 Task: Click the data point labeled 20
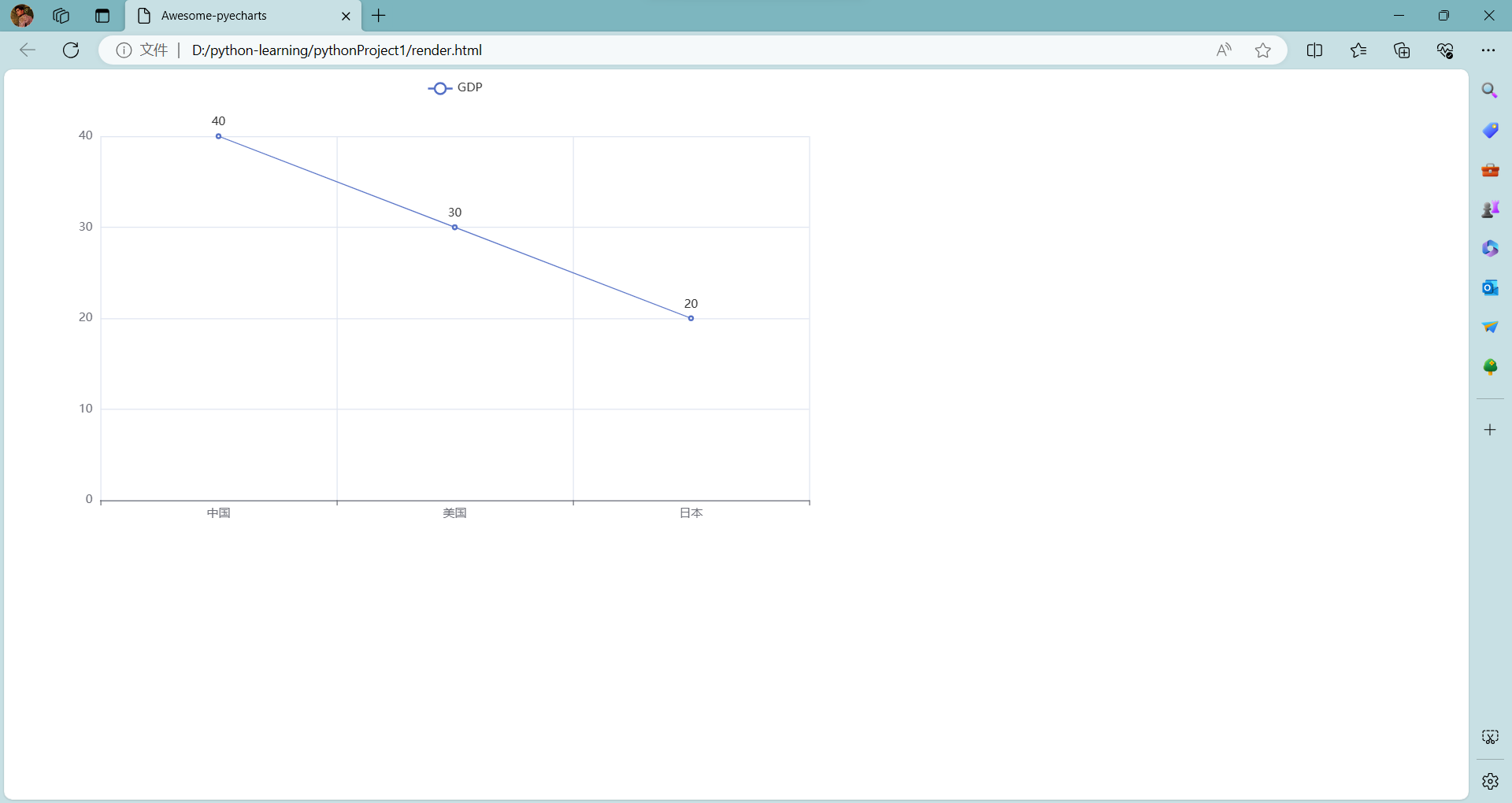[x=691, y=318]
